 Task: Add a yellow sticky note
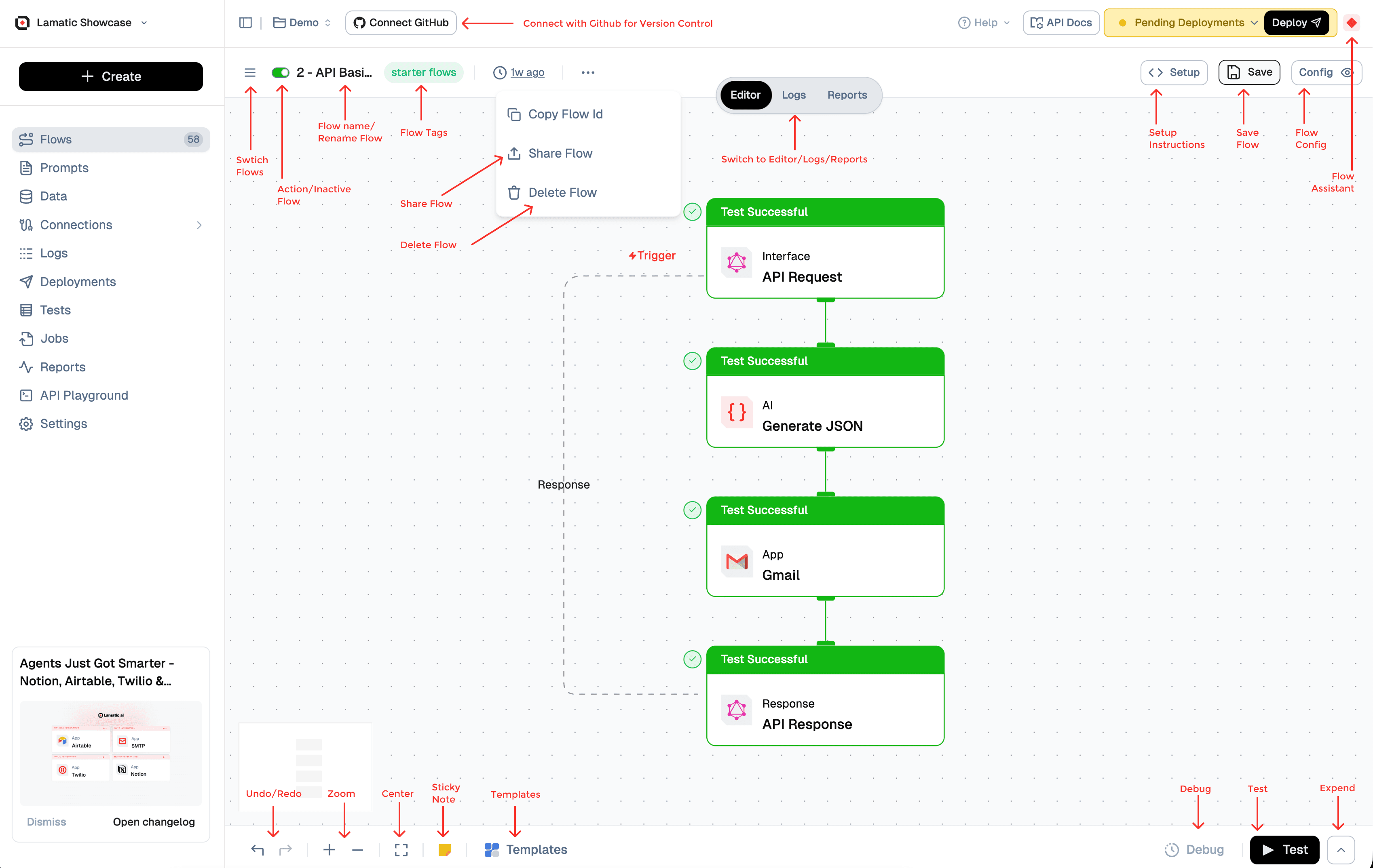(445, 850)
